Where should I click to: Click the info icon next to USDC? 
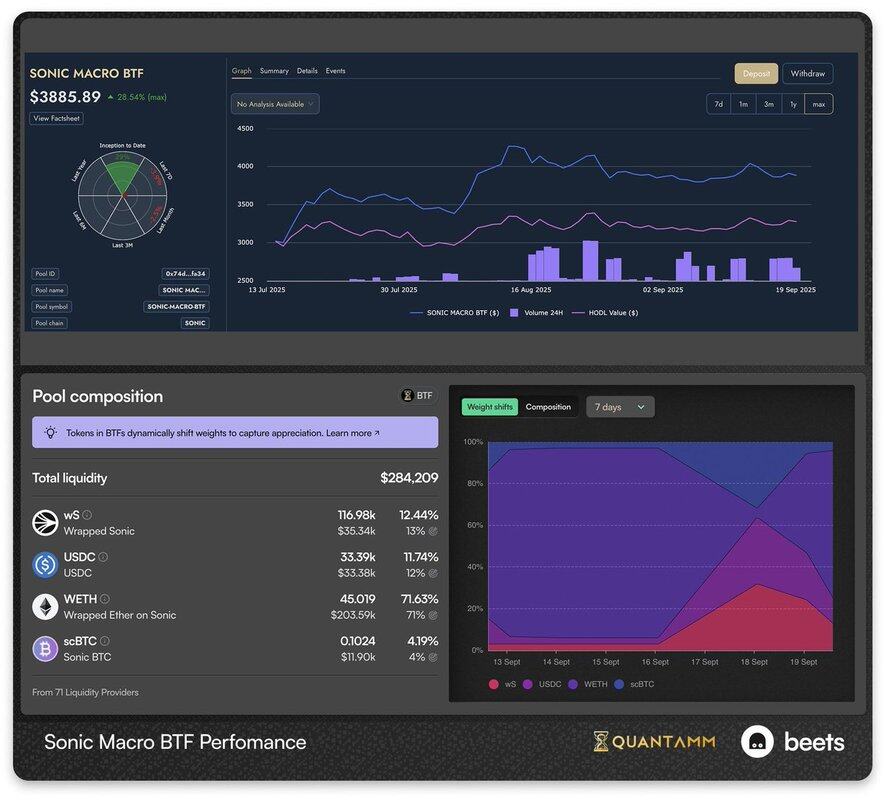[103, 556]
